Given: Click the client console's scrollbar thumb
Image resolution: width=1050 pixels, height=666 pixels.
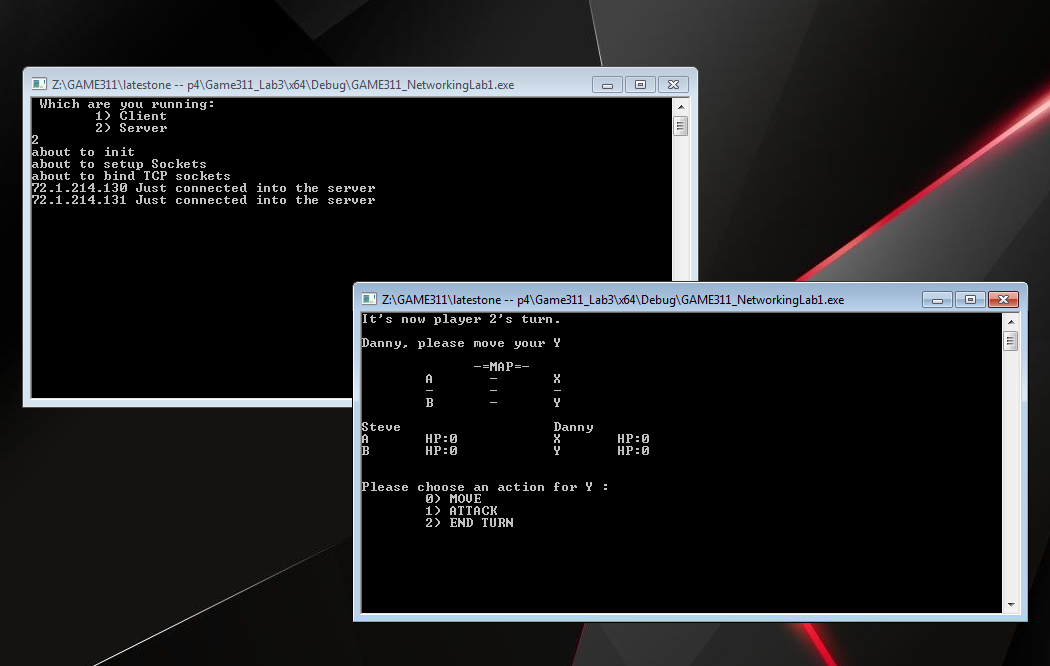Looking at the screenshot, I should [x=1010, y=341].
